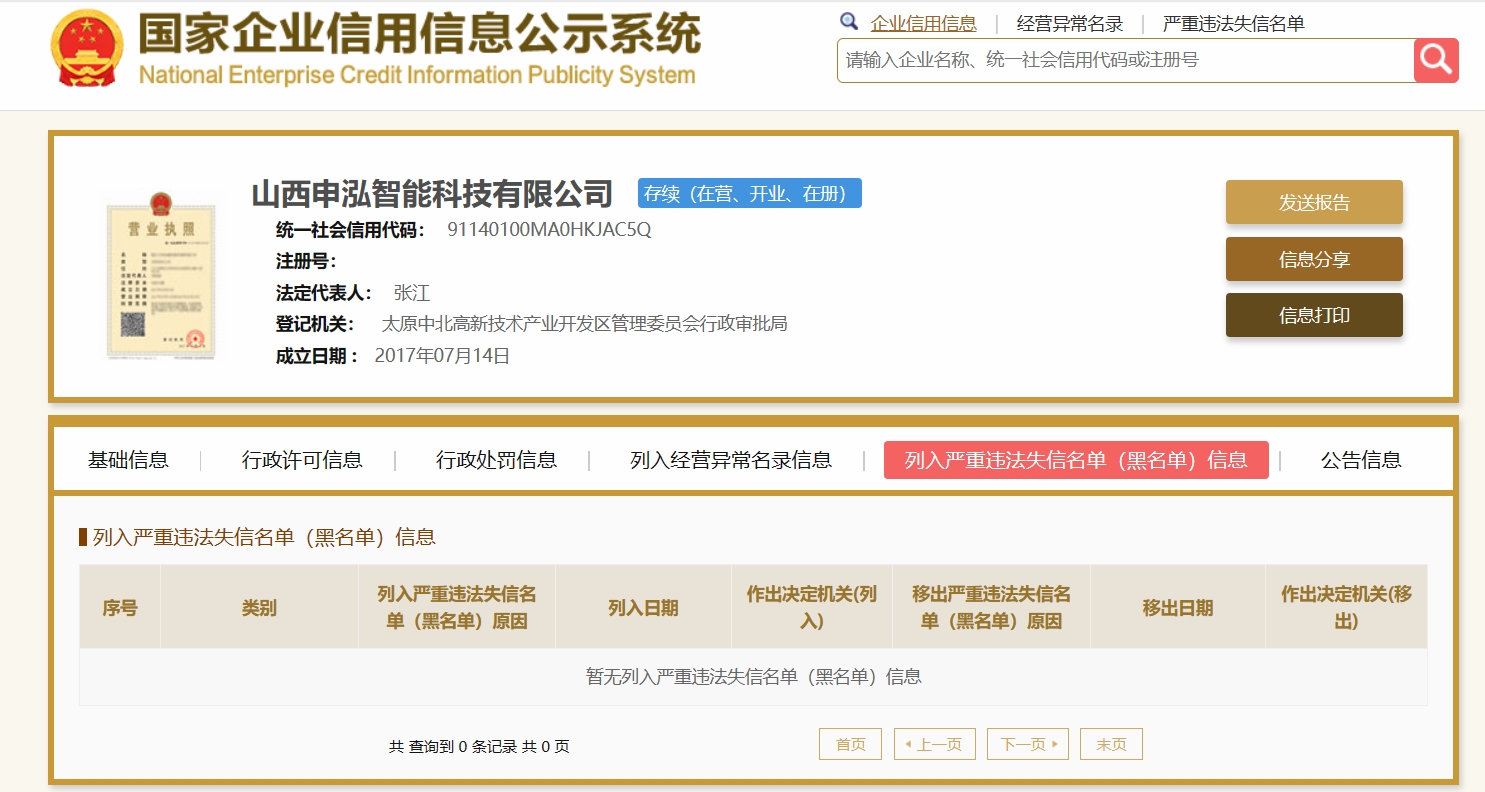Click the small magnifier icon beside 企业信用信息
Image resolution: width=1485 pixels, height=792 pixels.
(849, 22)
